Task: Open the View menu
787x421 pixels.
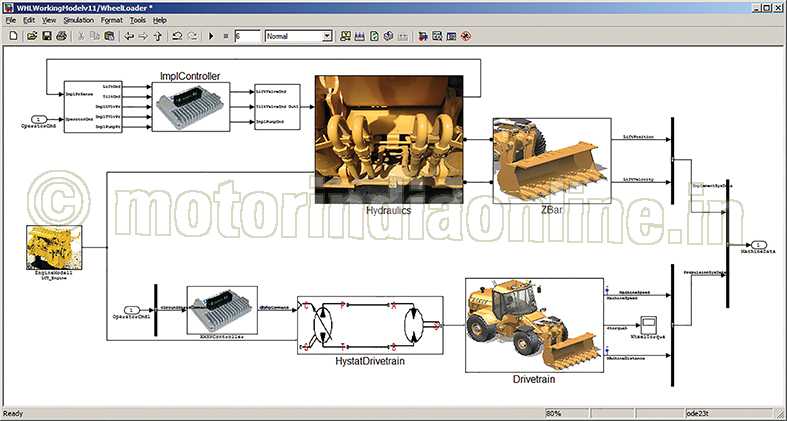Action: 49,20
